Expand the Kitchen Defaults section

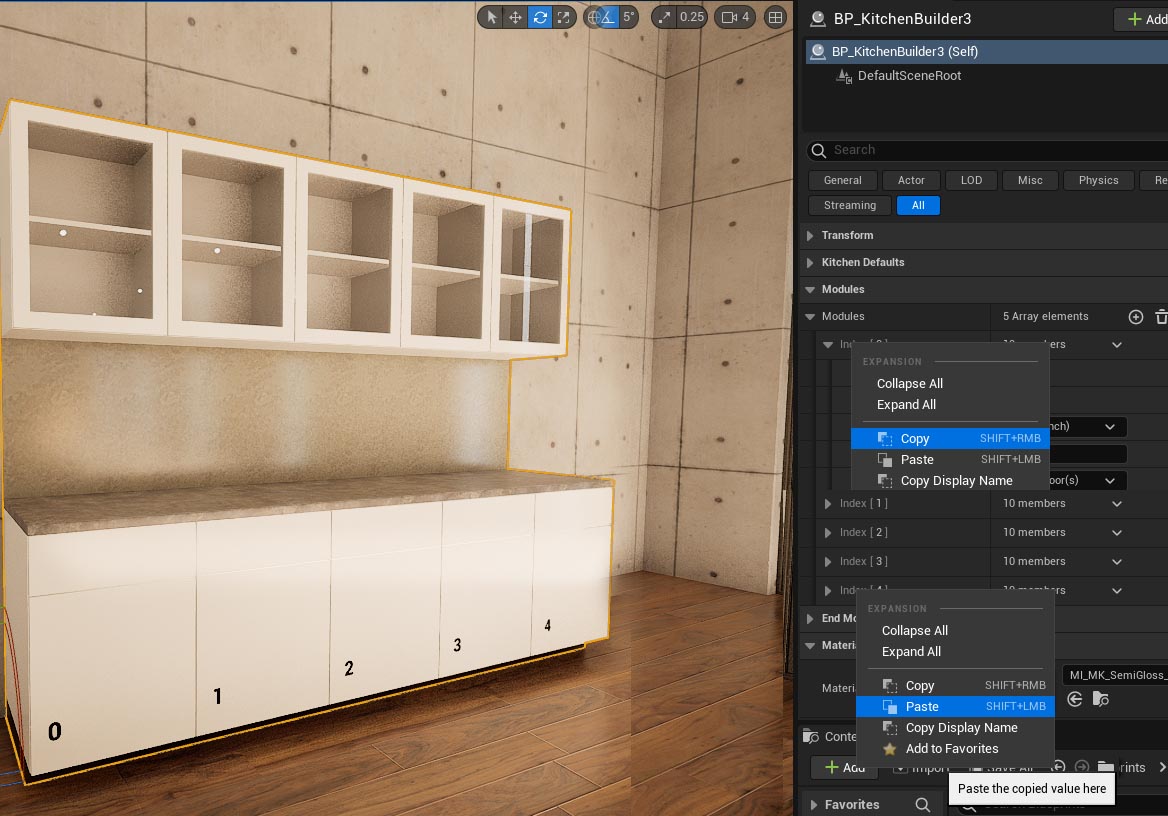tap(810, 262)
